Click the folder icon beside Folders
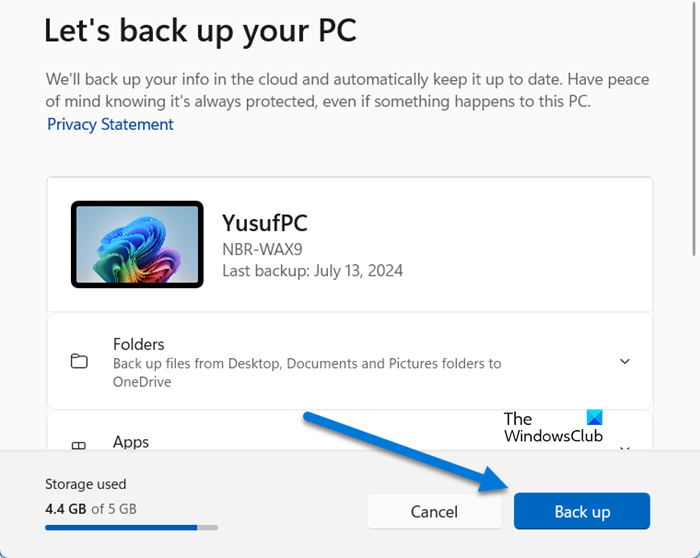 pos(79,362)
